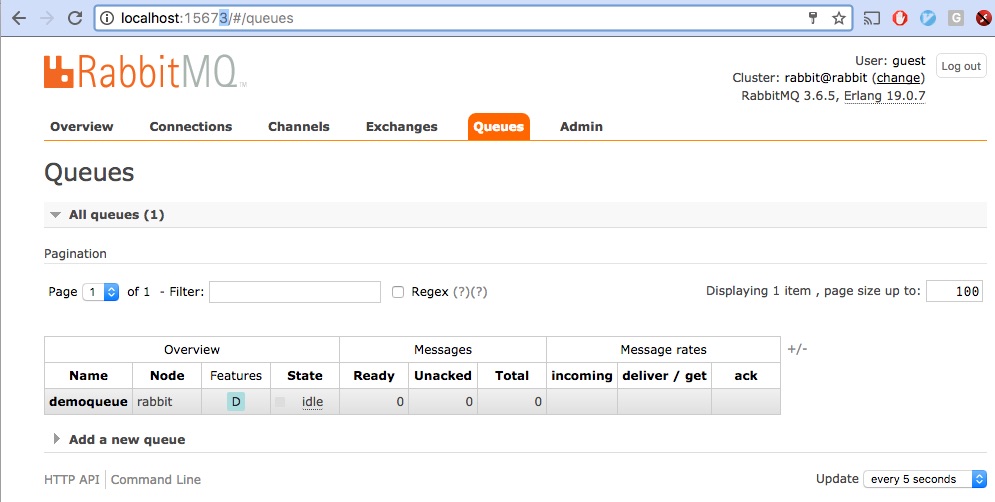The image size is (995, 502).
Task: Click the Log out button
Action: point(961,66)
